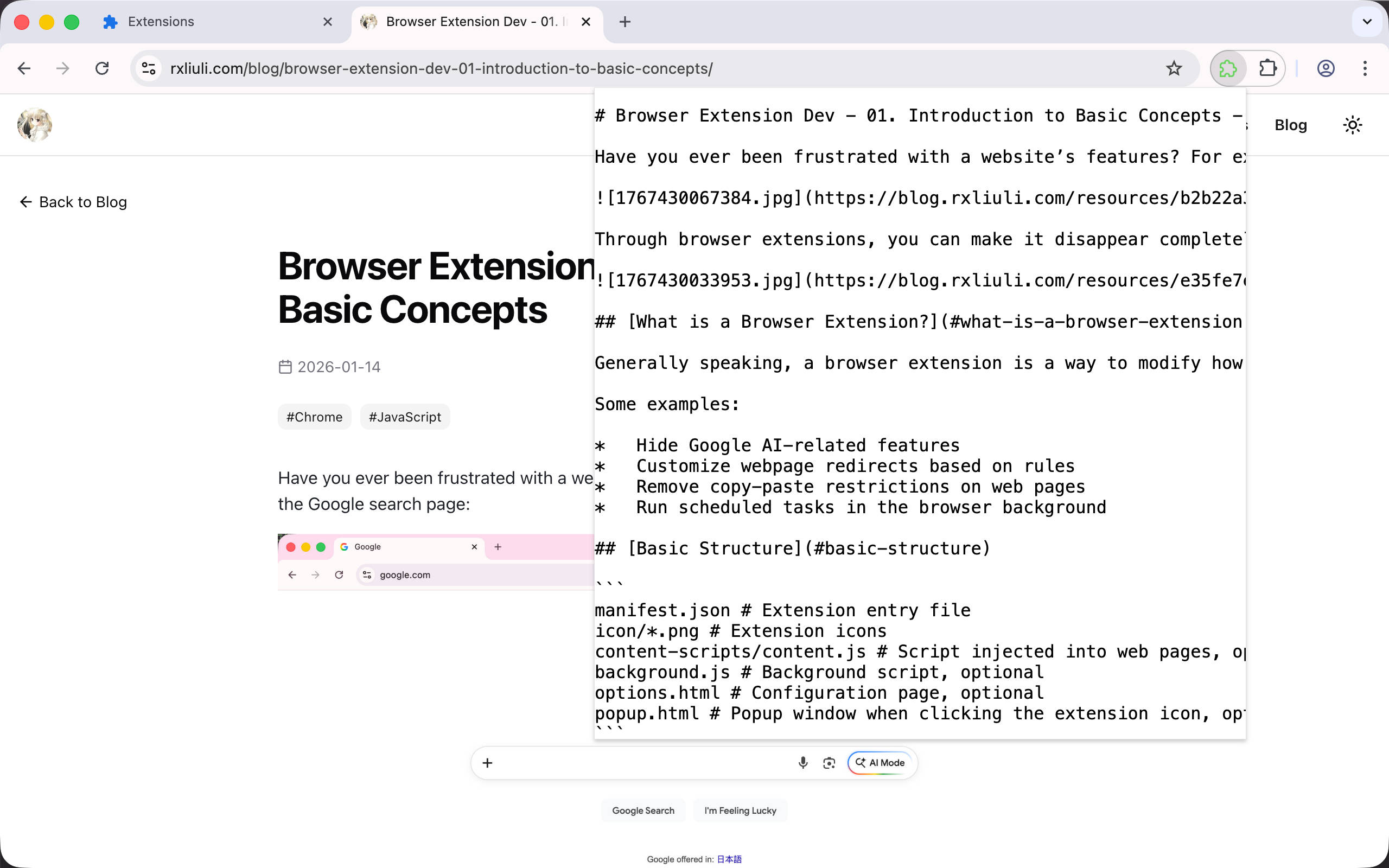Follow the Back to Blog link
The image size is (1389, 868).
[73, 202]
